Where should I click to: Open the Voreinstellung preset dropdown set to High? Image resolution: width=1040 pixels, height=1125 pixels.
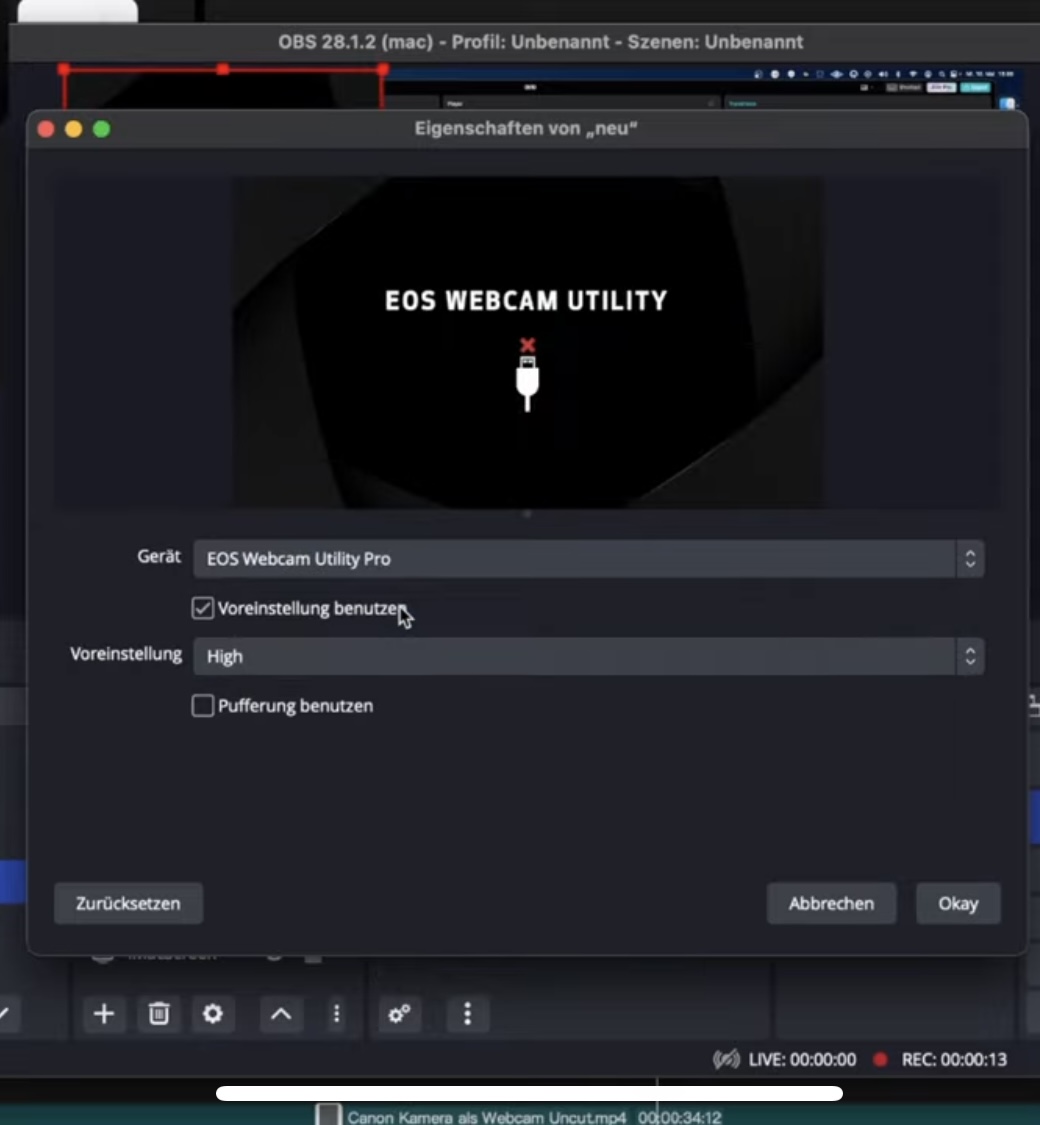click(575, 657)
